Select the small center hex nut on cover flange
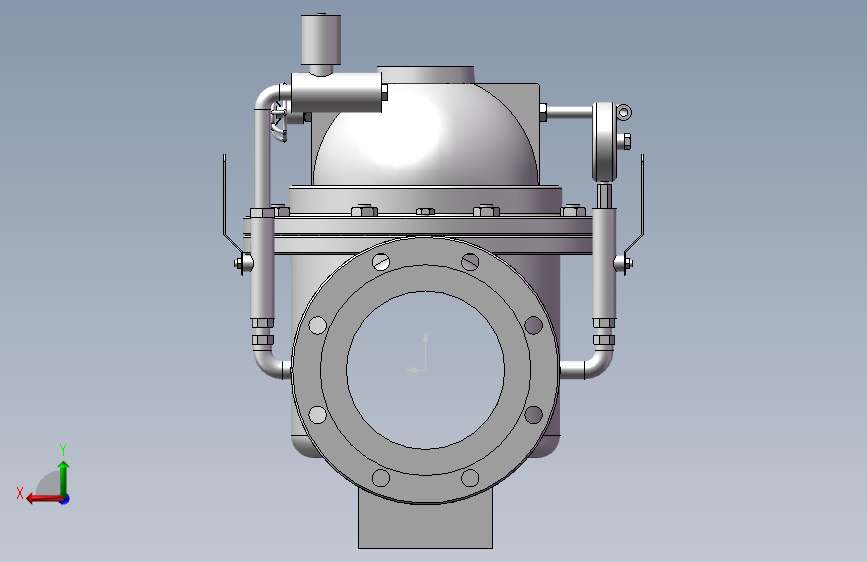This screenshot has width=867, height=562. 425,211
